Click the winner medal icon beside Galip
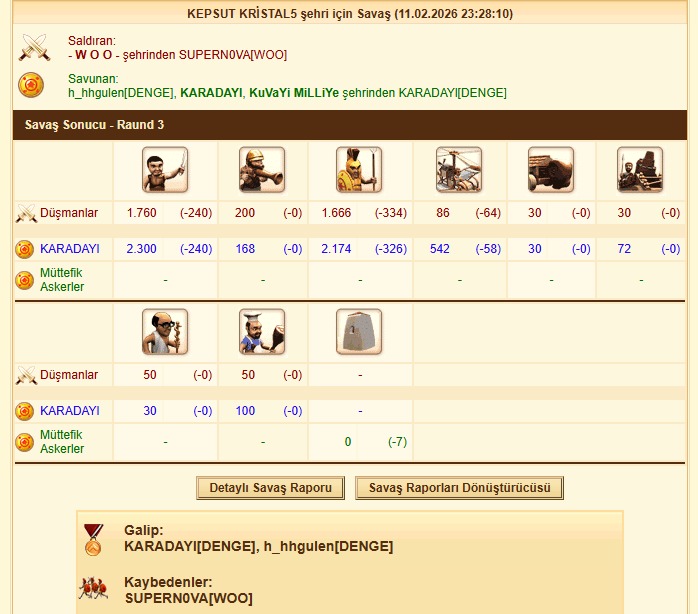698x614 pixels. pos(93,540)
